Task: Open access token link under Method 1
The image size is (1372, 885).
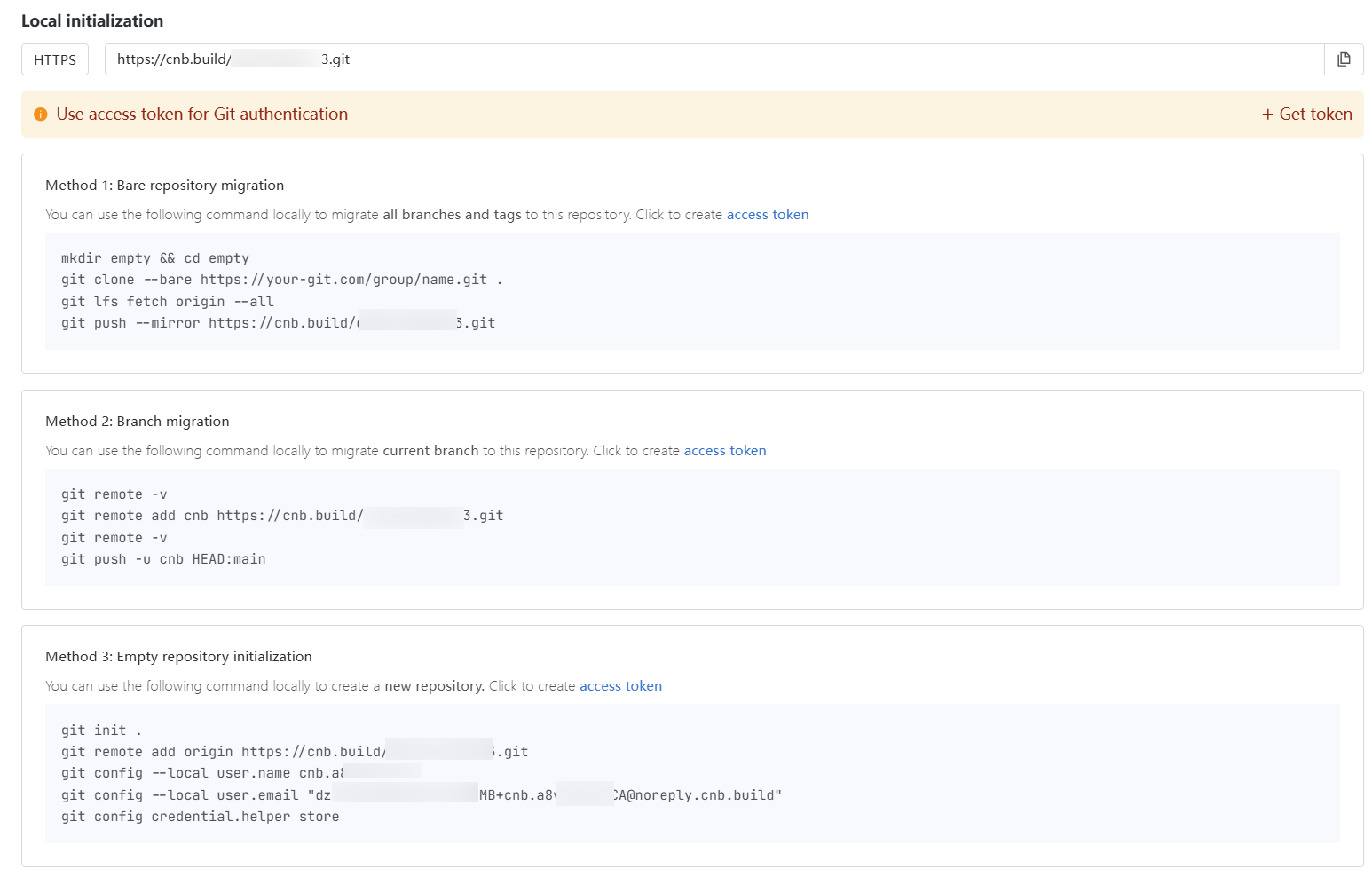Action: [767, 215]
